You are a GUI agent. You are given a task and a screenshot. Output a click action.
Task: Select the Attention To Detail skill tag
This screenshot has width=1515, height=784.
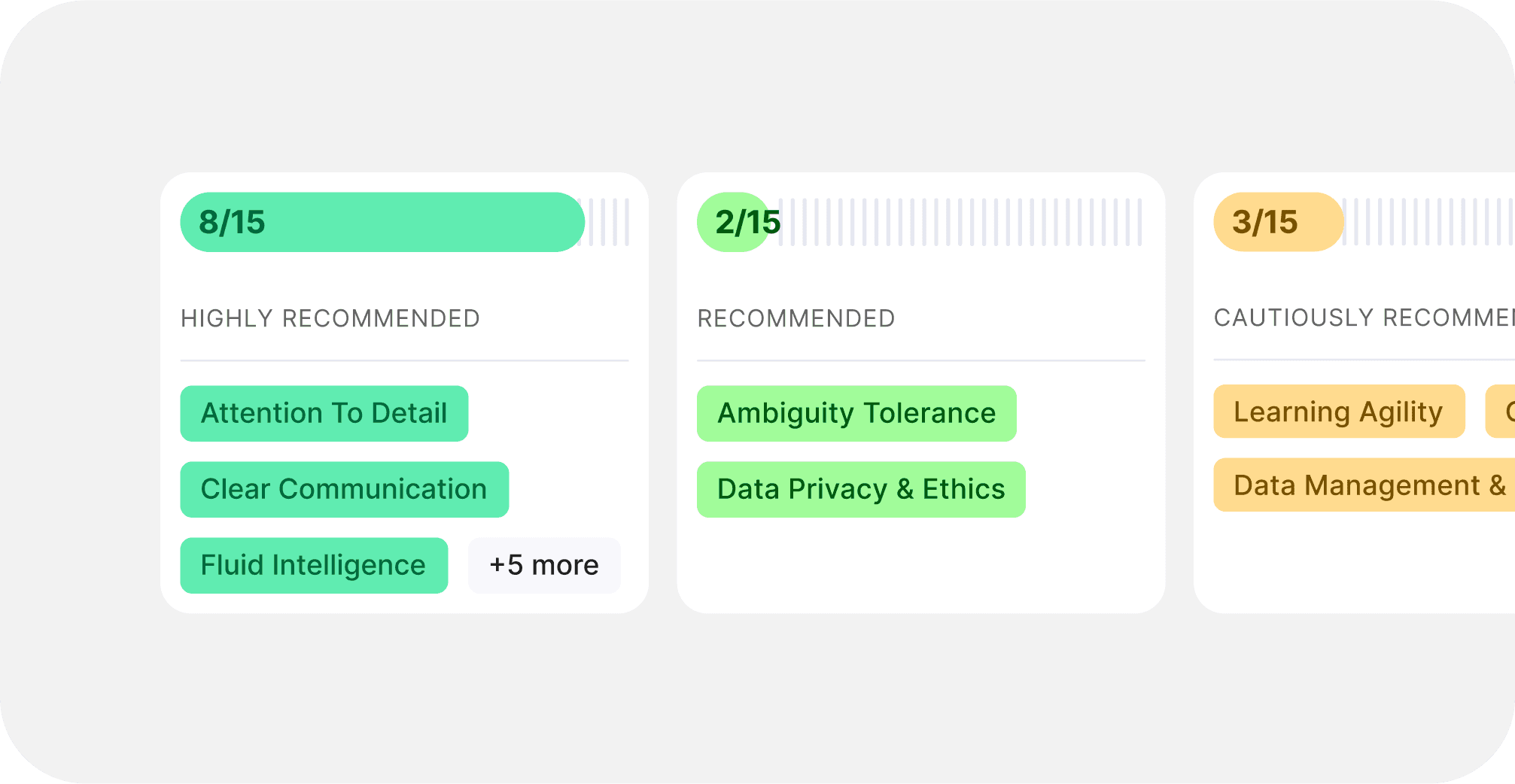(x=324, y=413)
